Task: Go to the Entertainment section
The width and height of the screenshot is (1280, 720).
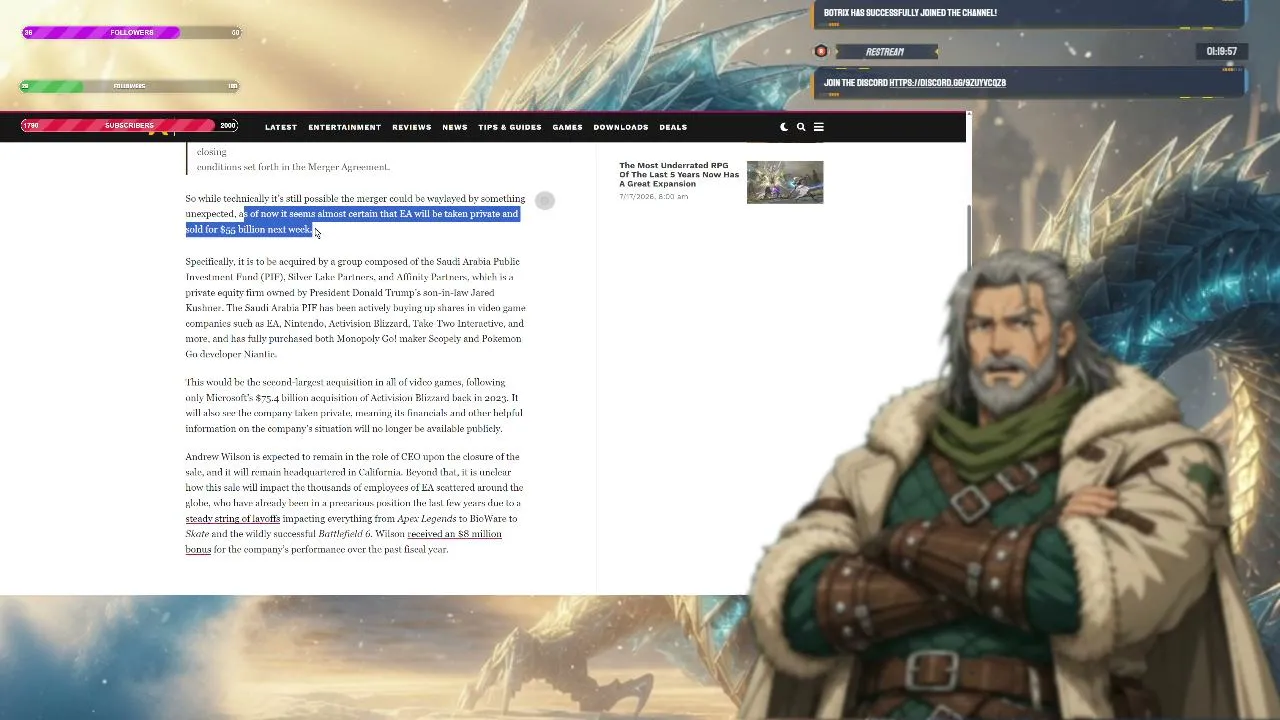Action: [345, 127]
